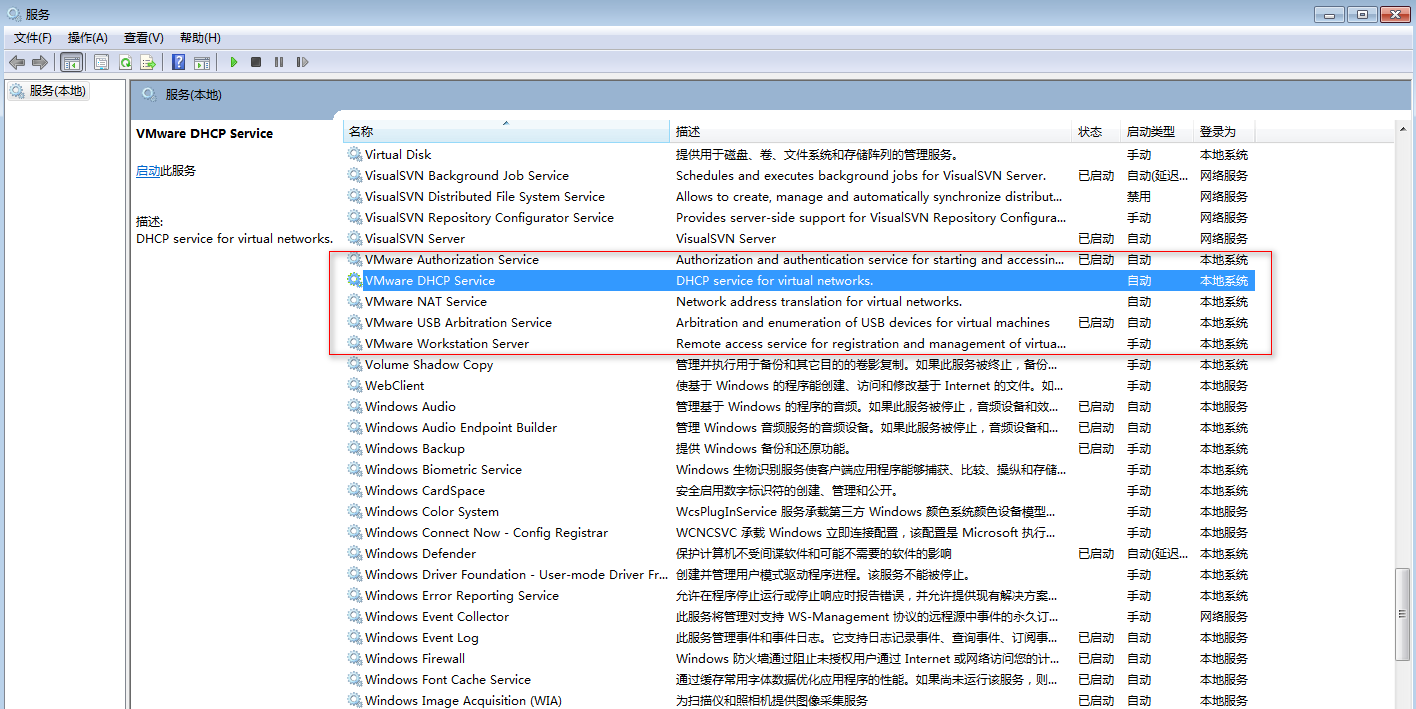The height and width of the screenshot is (709, 1416).
Task: Click the 本地服务 logon cell for WebClient
Action: (1224, 385)
